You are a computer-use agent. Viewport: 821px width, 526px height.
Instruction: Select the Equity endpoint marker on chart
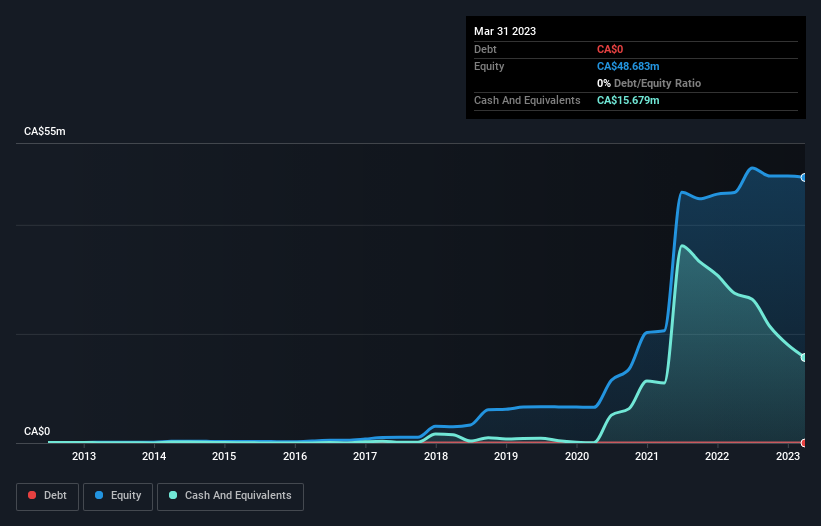point(804,178)
